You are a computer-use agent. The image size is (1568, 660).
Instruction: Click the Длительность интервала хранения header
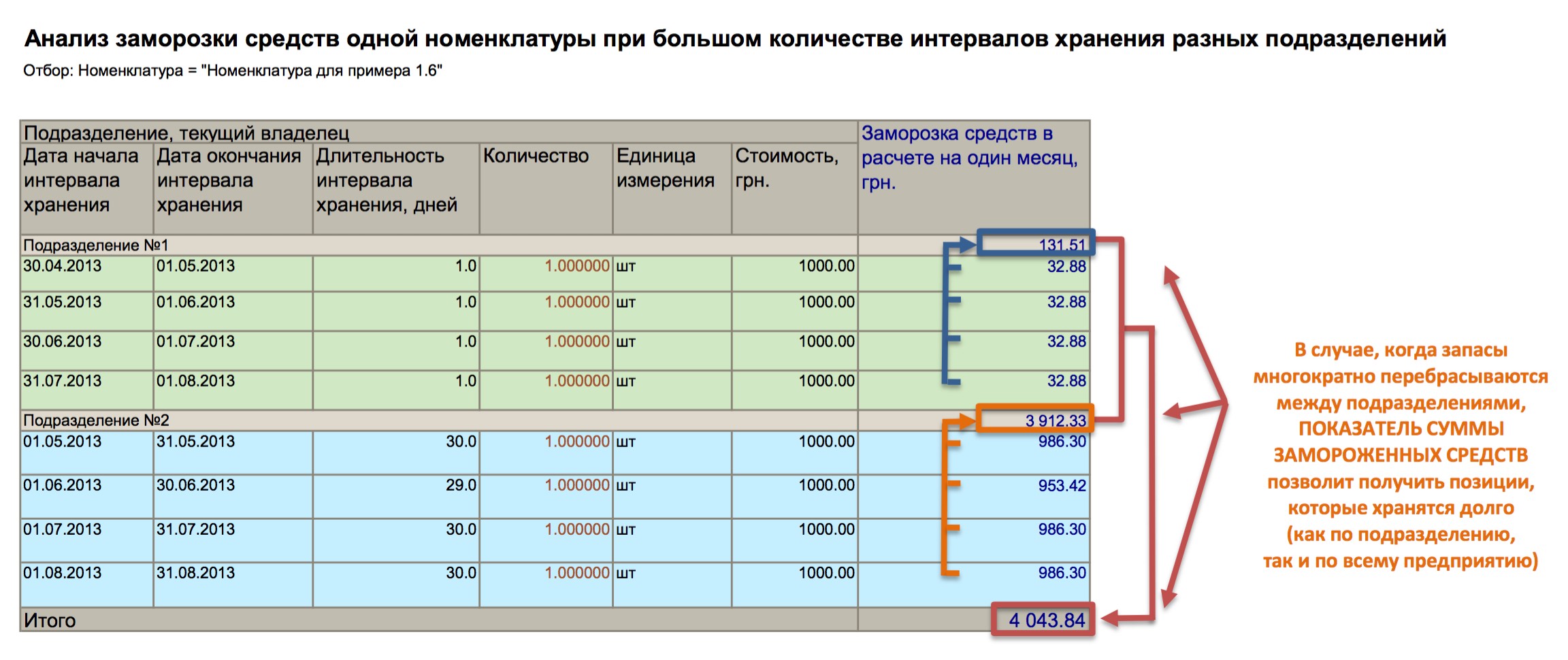(386, 180)
